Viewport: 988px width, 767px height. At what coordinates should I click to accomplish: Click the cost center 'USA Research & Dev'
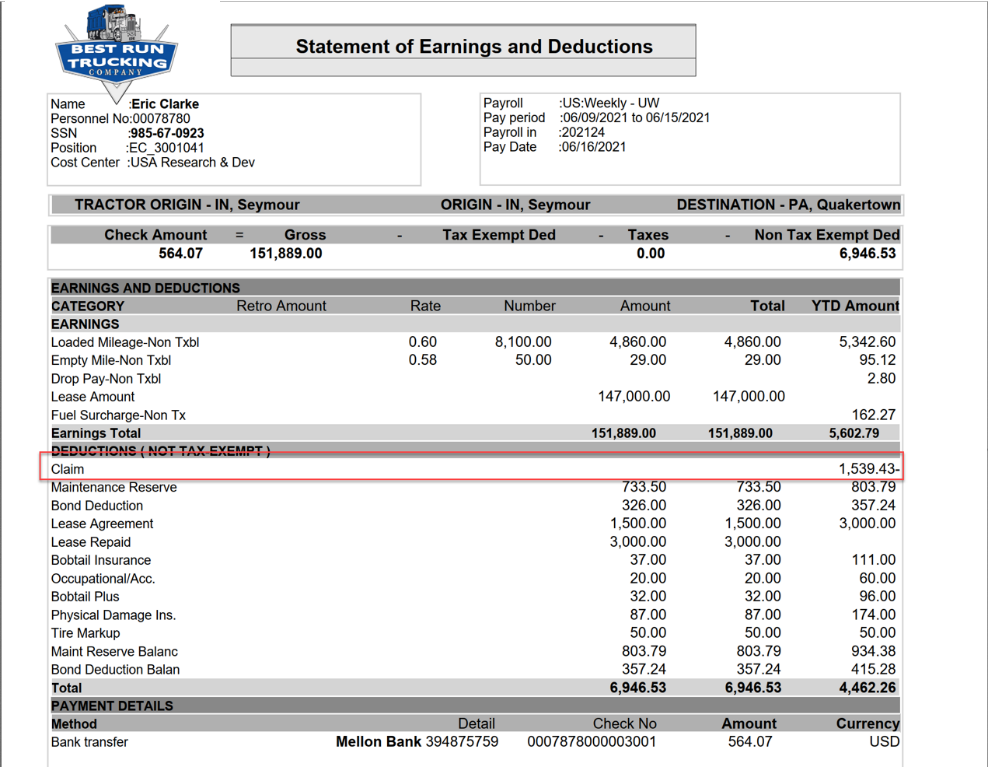192,163
